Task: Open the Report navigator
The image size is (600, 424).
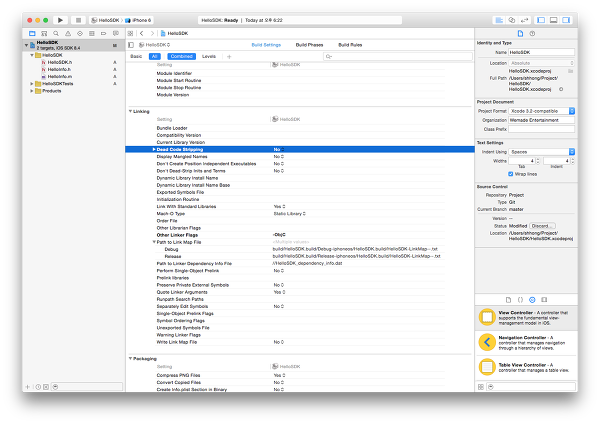Action: pyautogui.click(x=116, y=34)
